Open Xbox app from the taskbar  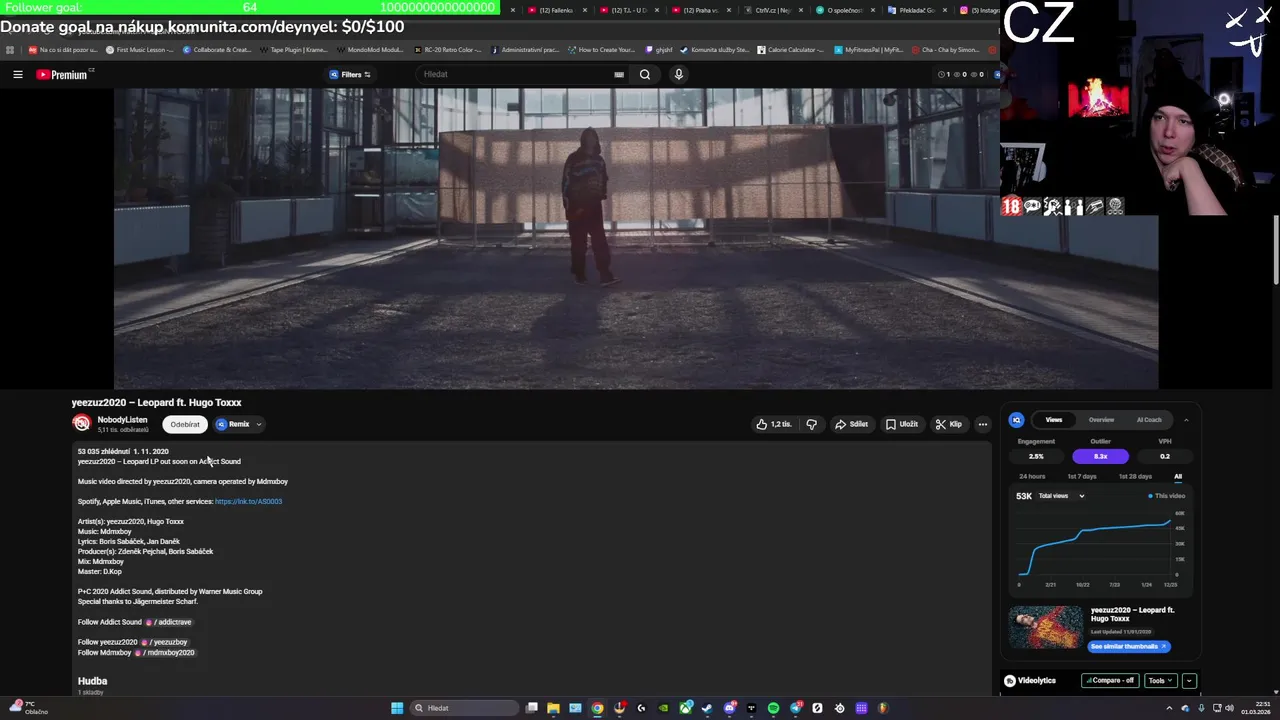(x=685, y=708)
